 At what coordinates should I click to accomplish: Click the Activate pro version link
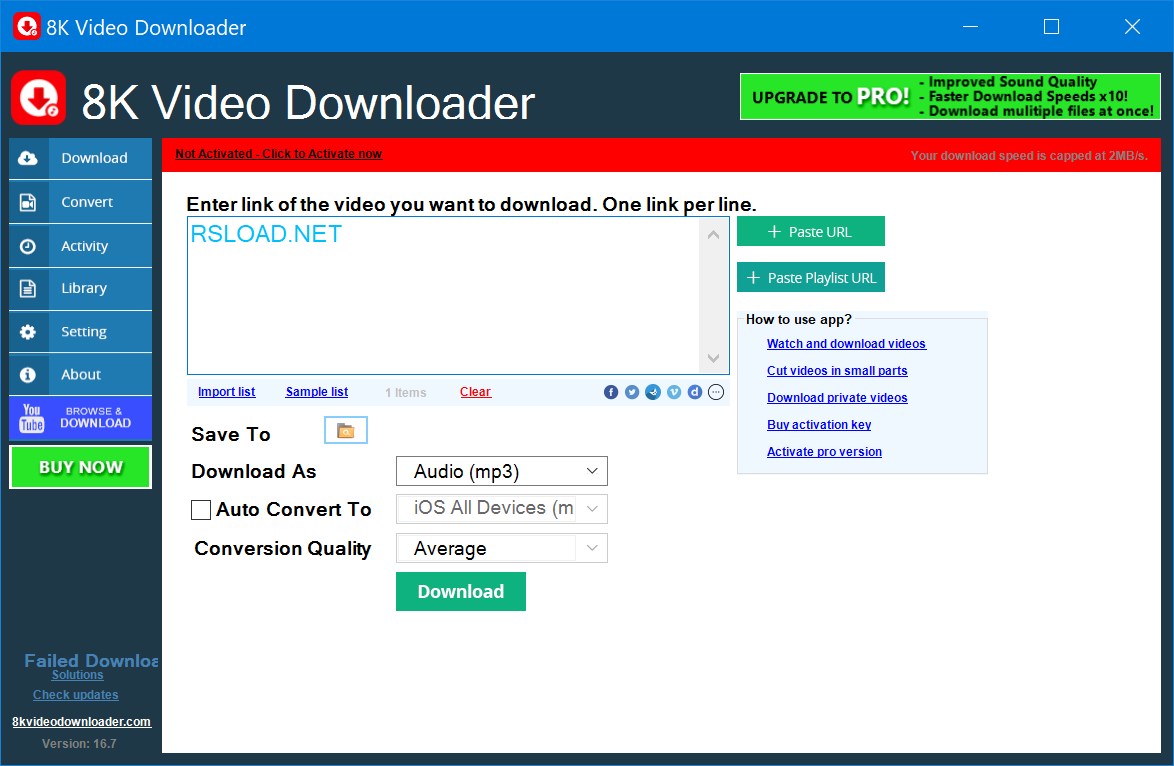[x=824, y=452]
